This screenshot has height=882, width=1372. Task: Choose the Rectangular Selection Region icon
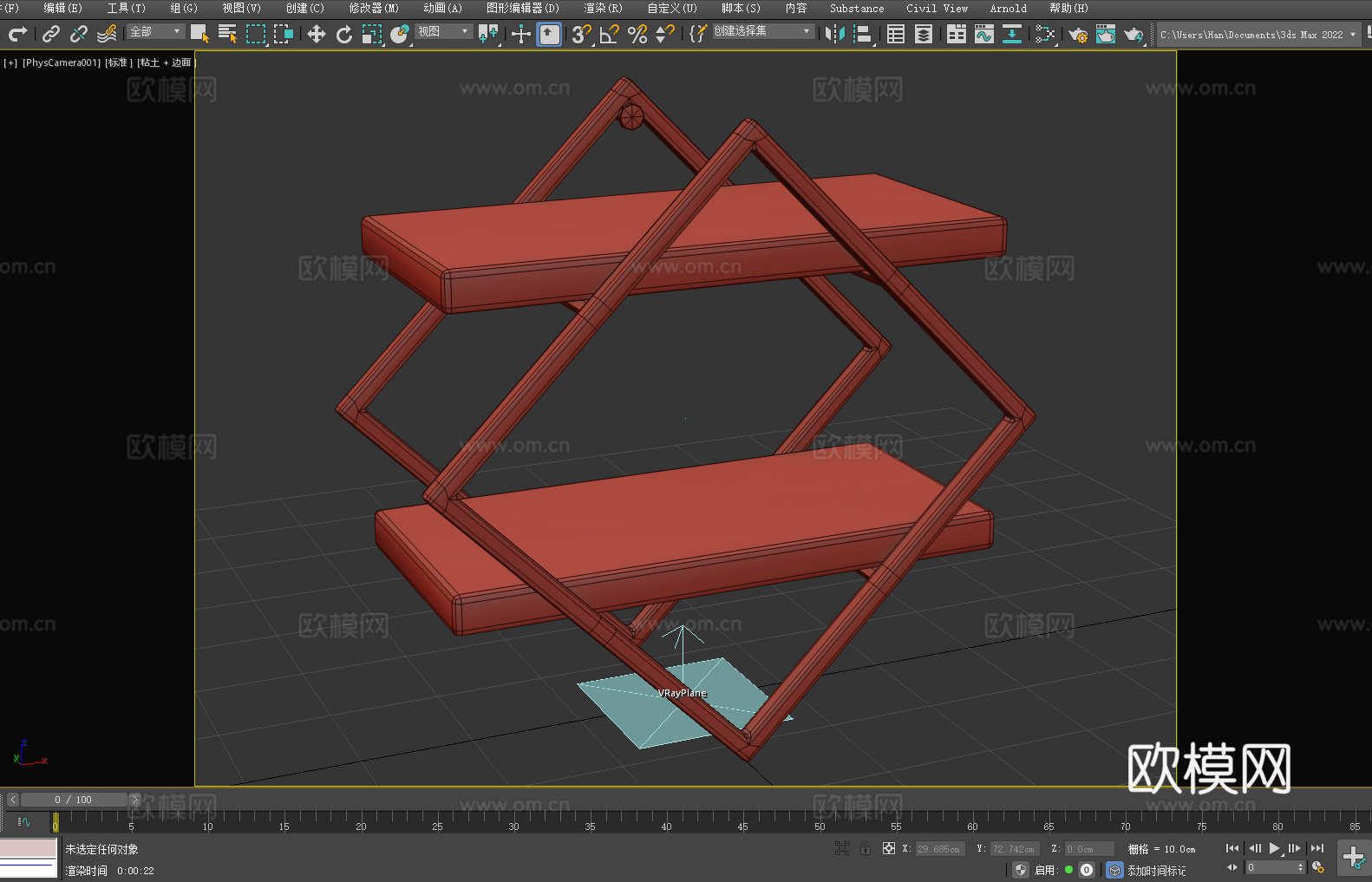256,35
